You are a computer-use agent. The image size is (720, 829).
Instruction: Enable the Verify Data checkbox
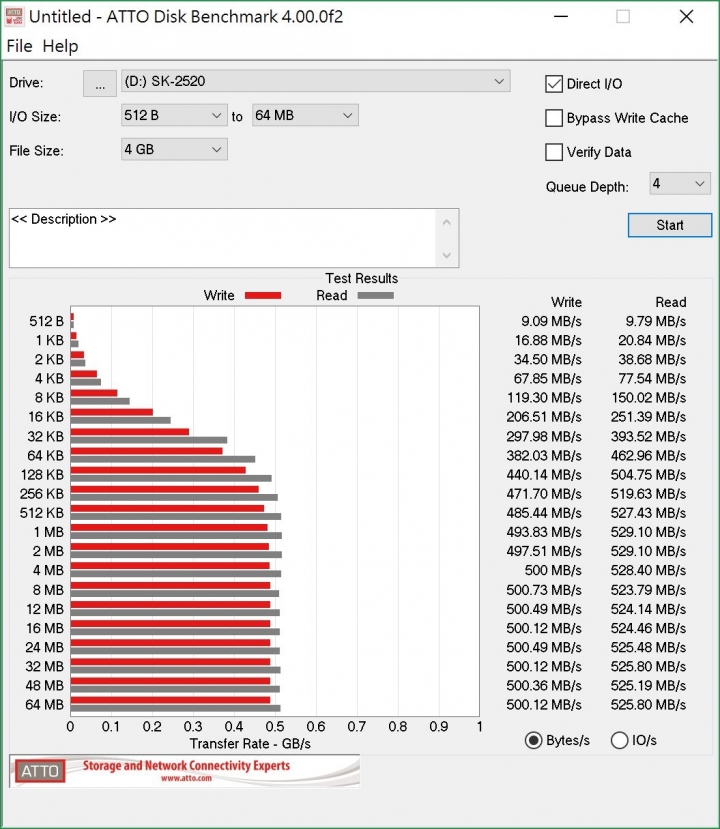553,152
